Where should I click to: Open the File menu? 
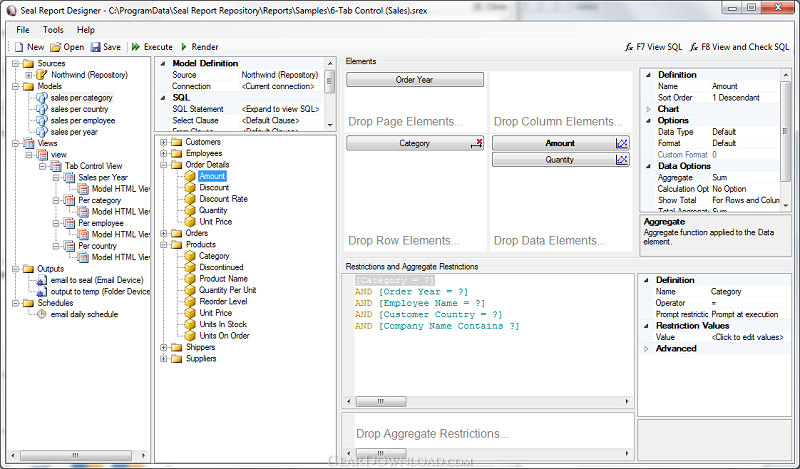point(23,30)
